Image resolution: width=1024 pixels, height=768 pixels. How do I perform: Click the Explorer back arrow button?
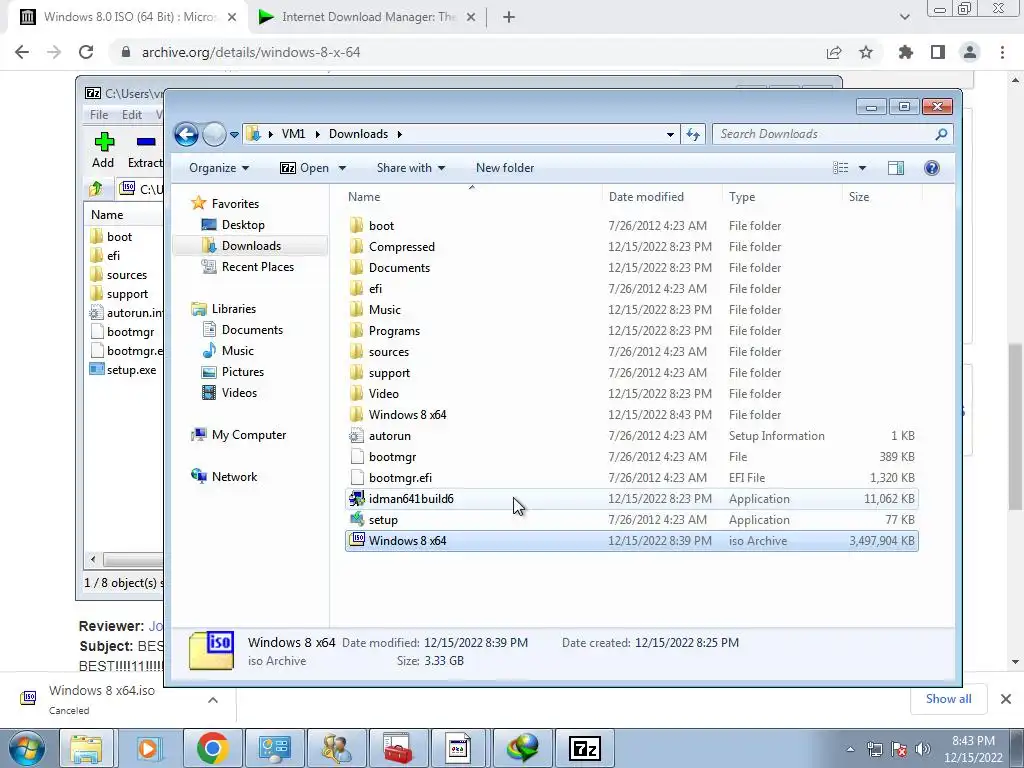coord(186,135)
